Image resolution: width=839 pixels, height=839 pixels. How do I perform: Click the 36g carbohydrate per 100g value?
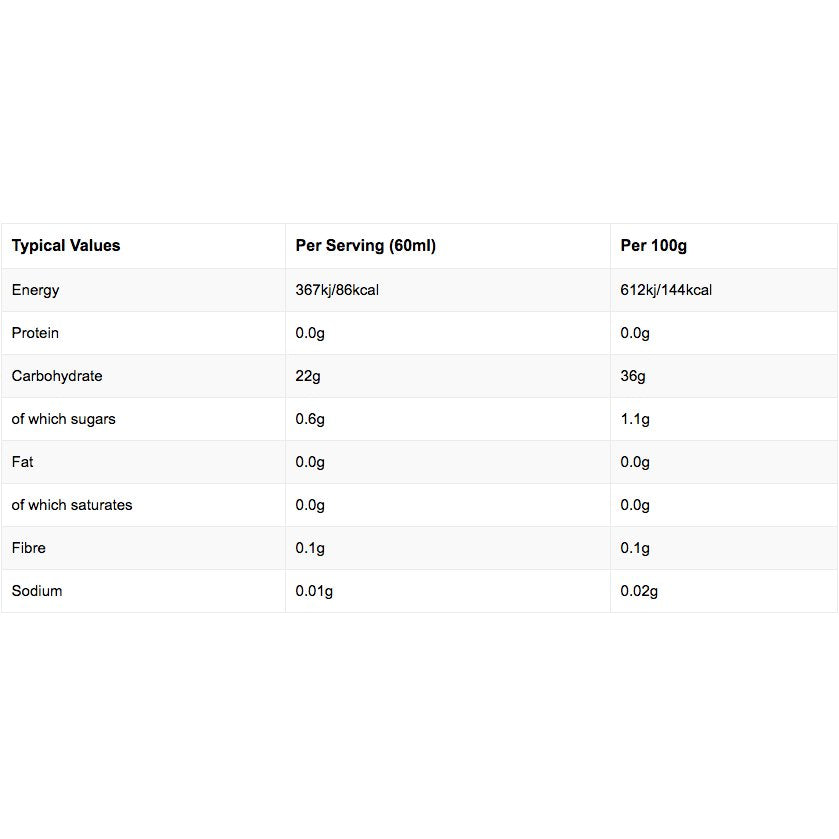click(x=632, y=376)
